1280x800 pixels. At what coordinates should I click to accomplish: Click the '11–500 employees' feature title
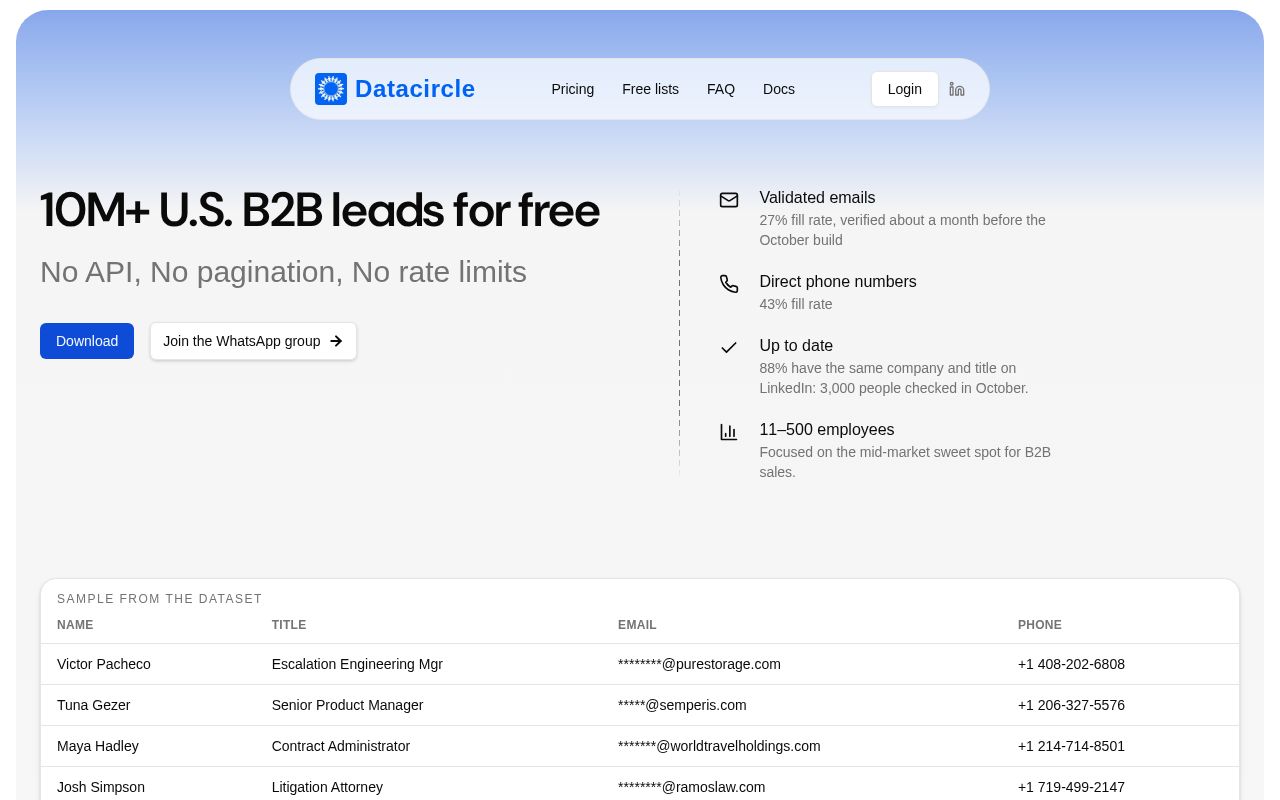click(x=827, y=430)
